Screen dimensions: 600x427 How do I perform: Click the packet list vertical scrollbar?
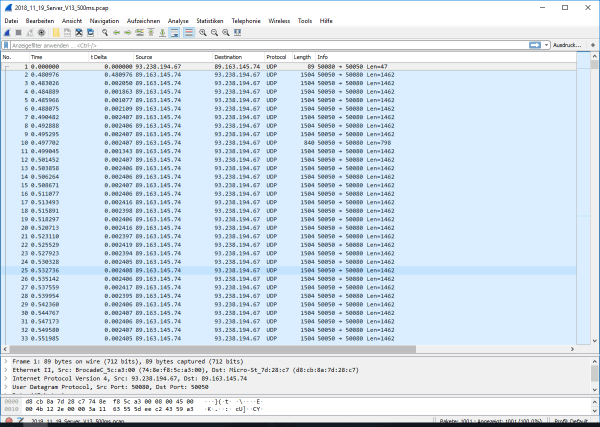595,200
